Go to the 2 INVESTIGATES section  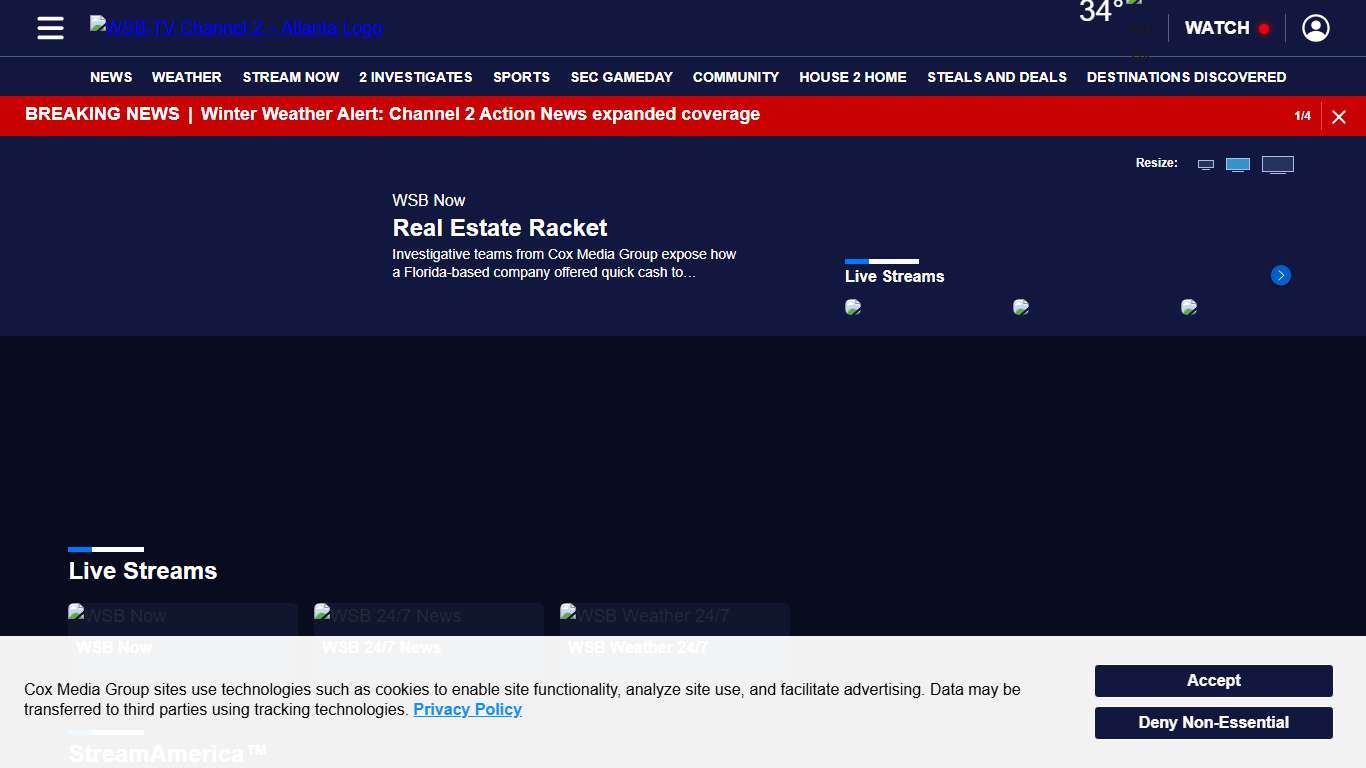click(x=415, y=77)
